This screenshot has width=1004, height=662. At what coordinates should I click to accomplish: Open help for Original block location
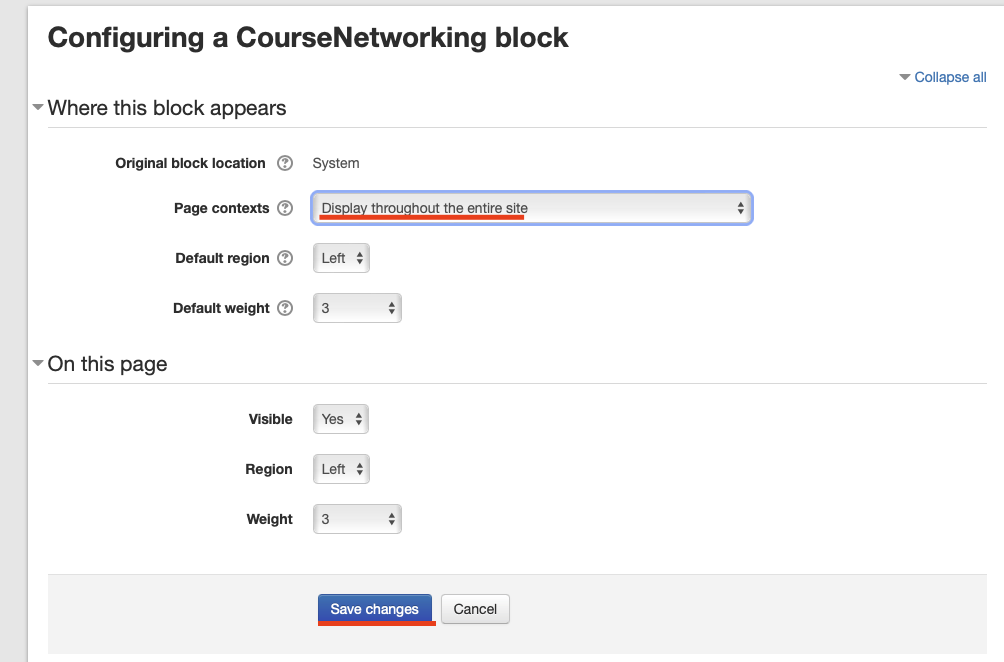click(285, 163)
